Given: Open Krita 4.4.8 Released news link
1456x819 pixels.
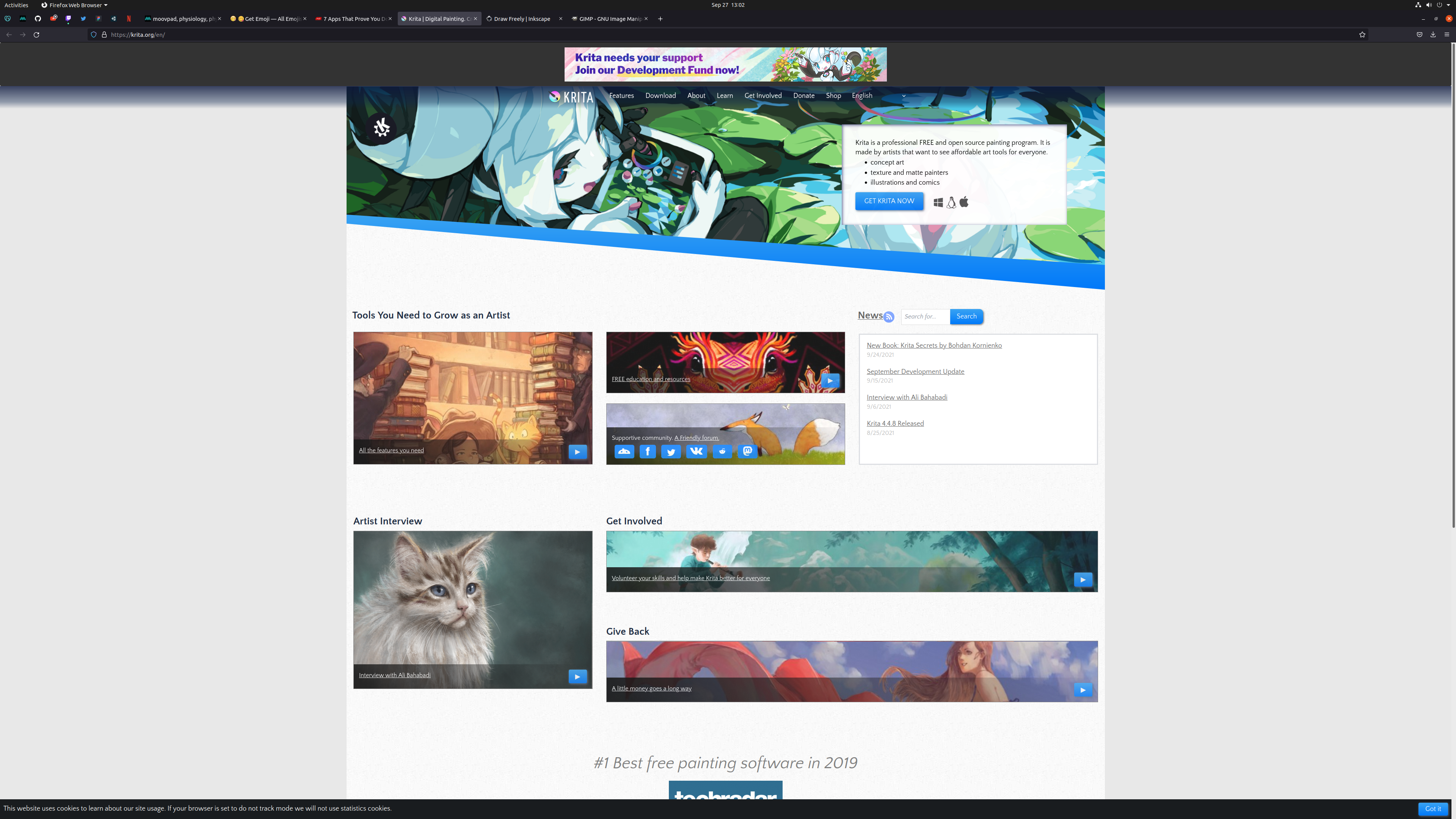Looking at the screenshot, I should pyautogui.click(x=895, y=424).
